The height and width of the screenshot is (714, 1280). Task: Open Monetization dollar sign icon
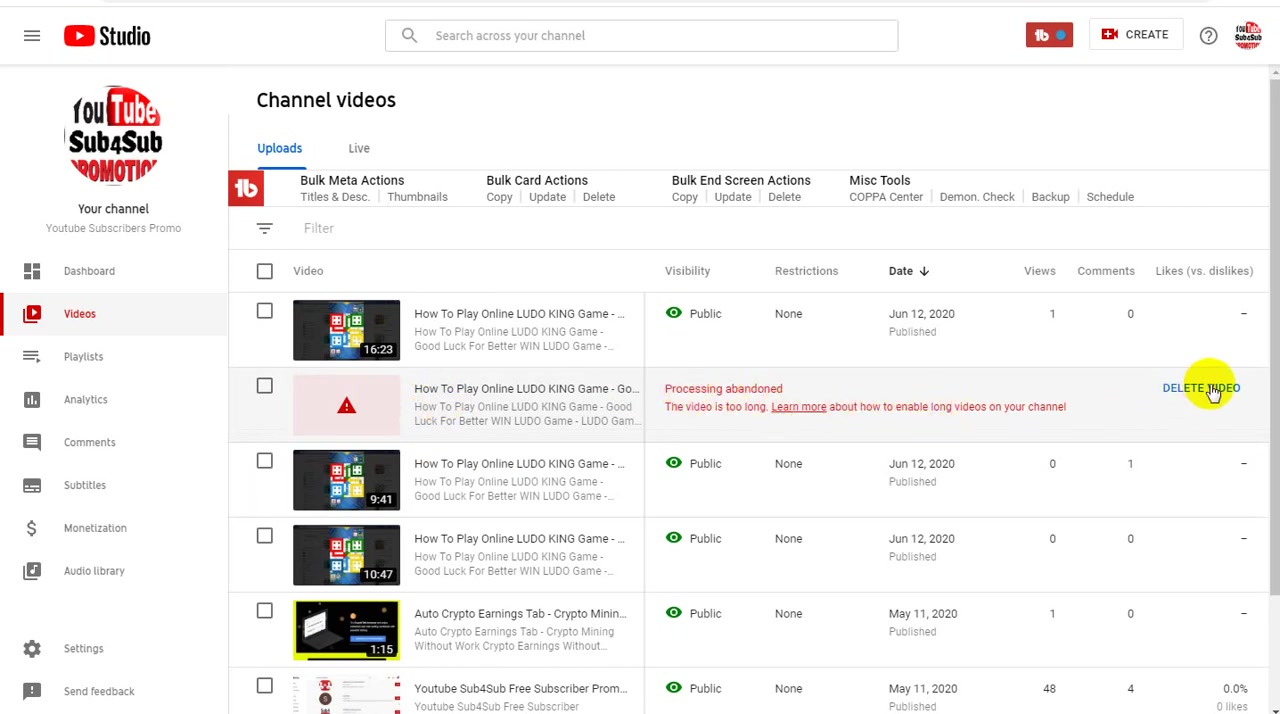(x=32, y=528)
